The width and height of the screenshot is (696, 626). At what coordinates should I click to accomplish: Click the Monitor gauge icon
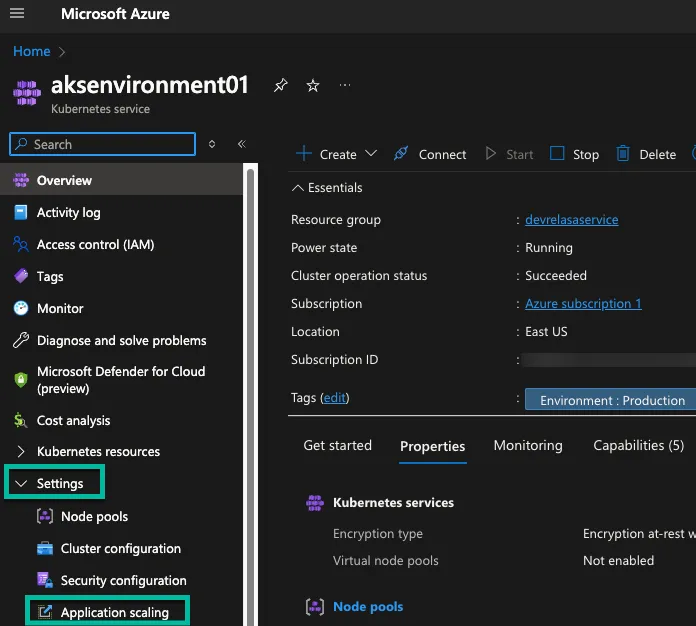tap(20, 308)
